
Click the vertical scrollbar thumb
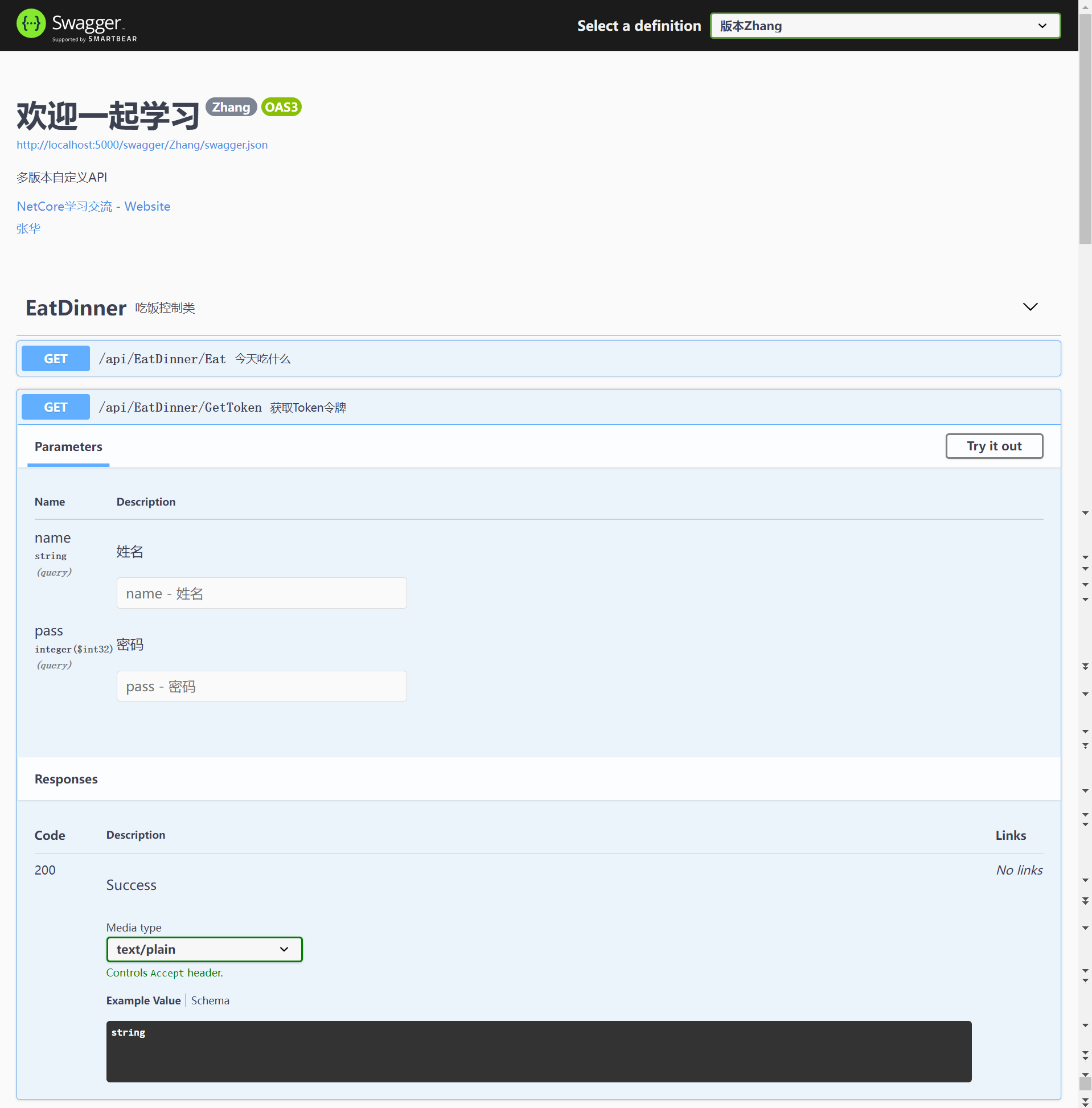tap(1085, 129)
